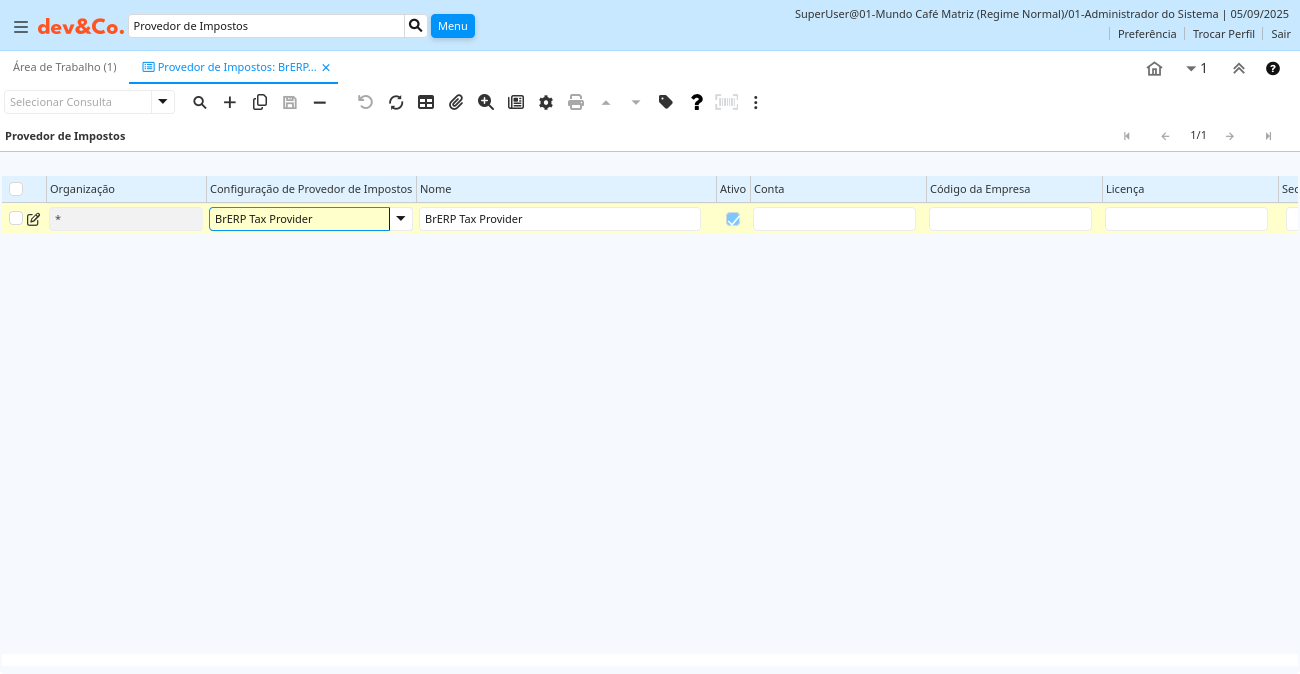Switch to the Área de Trabalho tab

(64, 67)
